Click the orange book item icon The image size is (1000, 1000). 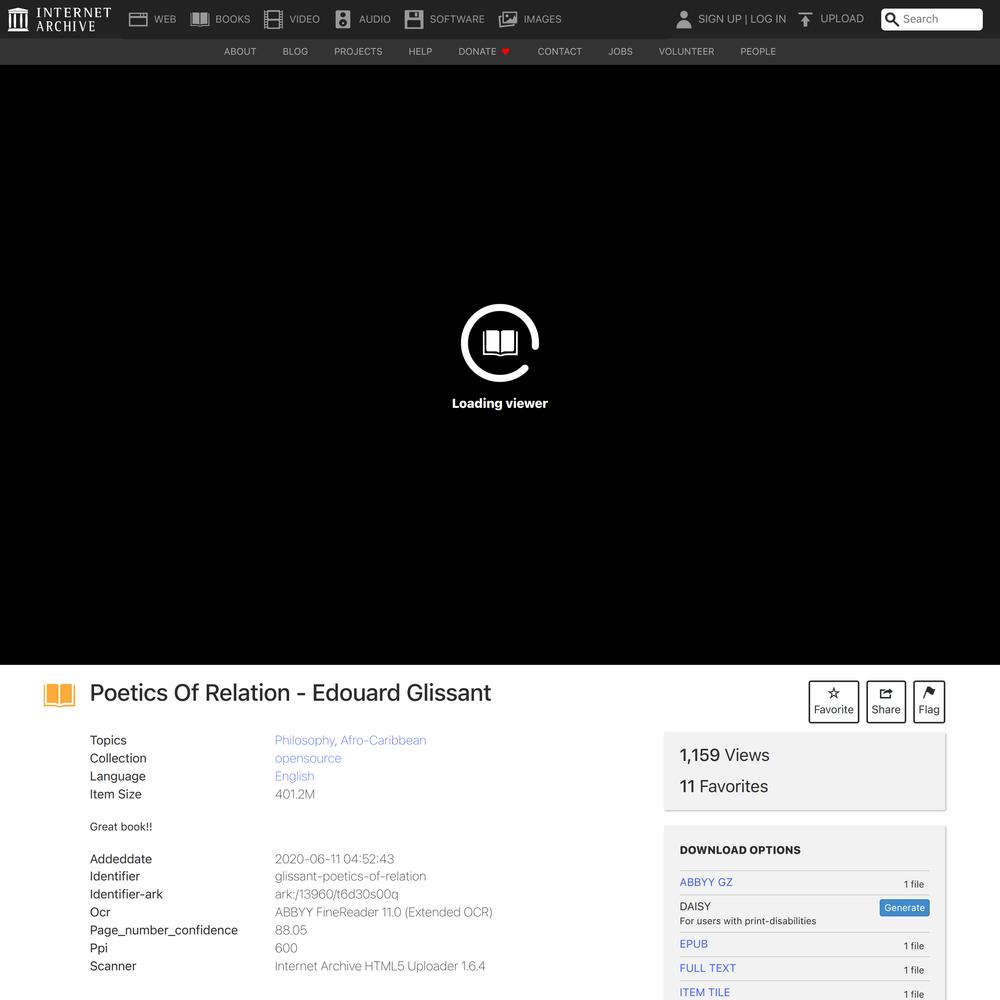click(x=59, y=695)
